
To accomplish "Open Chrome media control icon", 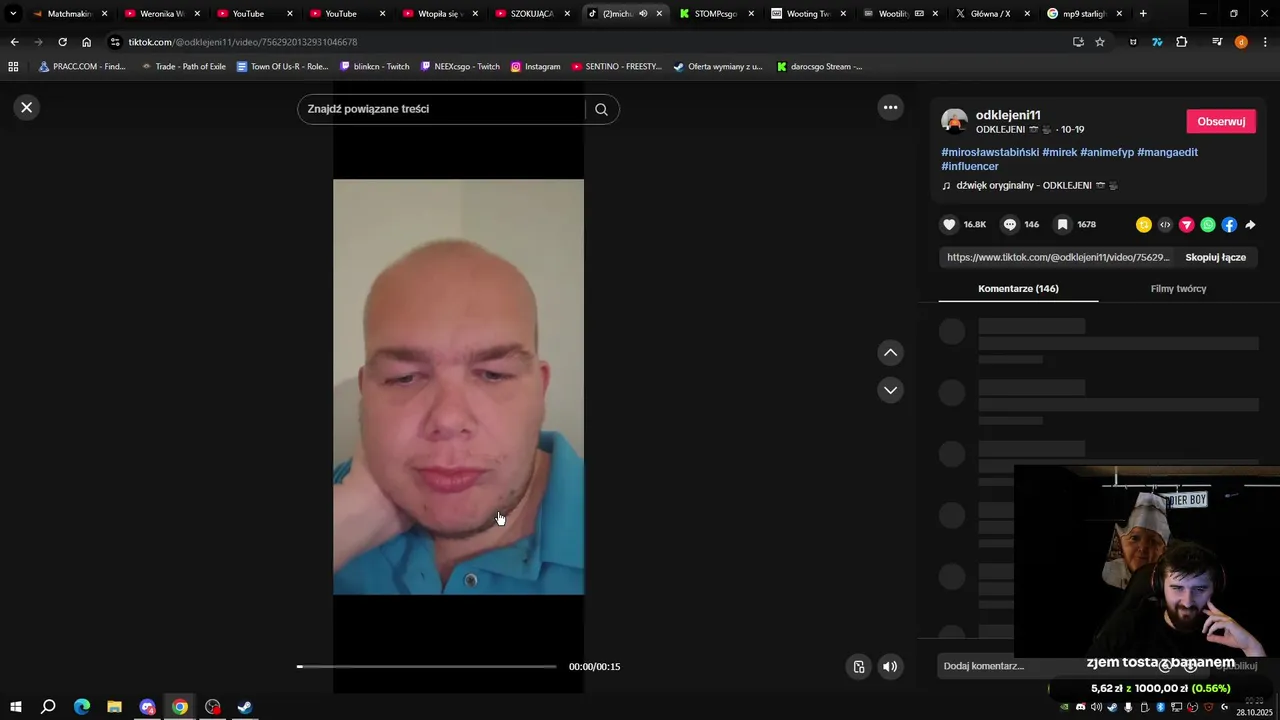I will (1217, 42).
